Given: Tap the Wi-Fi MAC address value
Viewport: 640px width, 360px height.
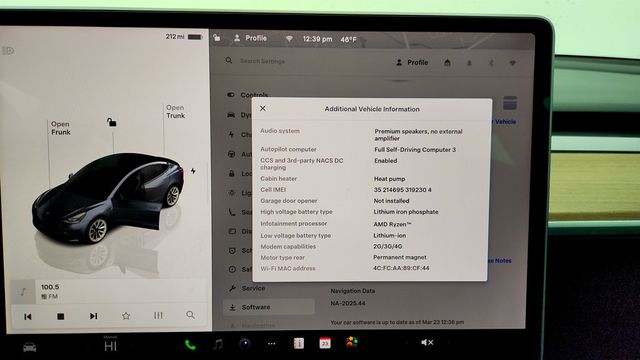Looking at the screenshot, I should (x=401, y=268).
